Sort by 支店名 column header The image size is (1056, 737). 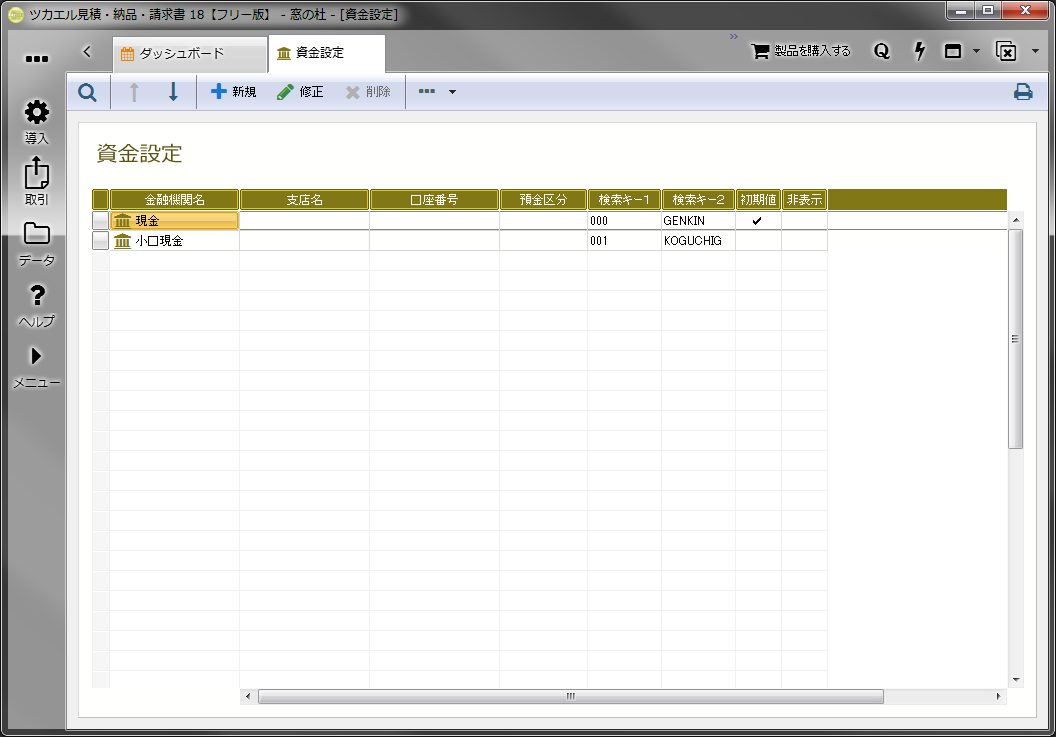(304, 199)
